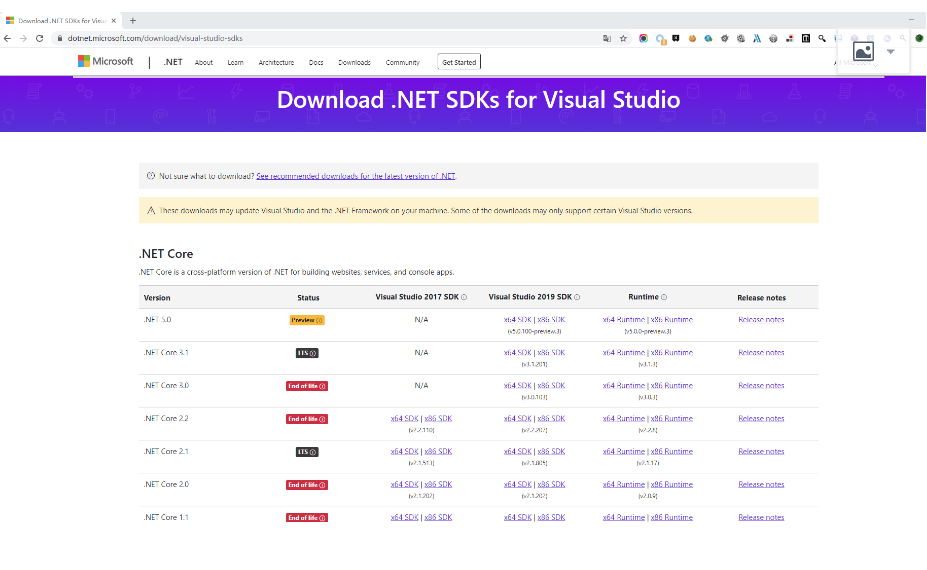This screenshot has height=570, width=927.
Task: Download x86 SDK for .NET Core 3.0
Action: click(x=551, y=386)
